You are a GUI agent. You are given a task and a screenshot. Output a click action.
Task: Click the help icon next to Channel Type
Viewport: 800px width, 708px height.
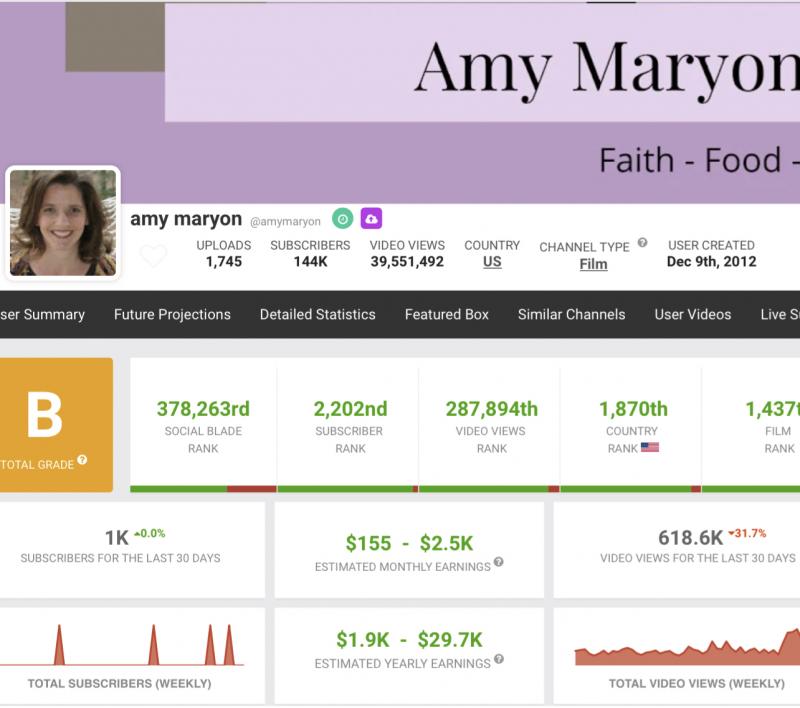[x=642, y=243]
